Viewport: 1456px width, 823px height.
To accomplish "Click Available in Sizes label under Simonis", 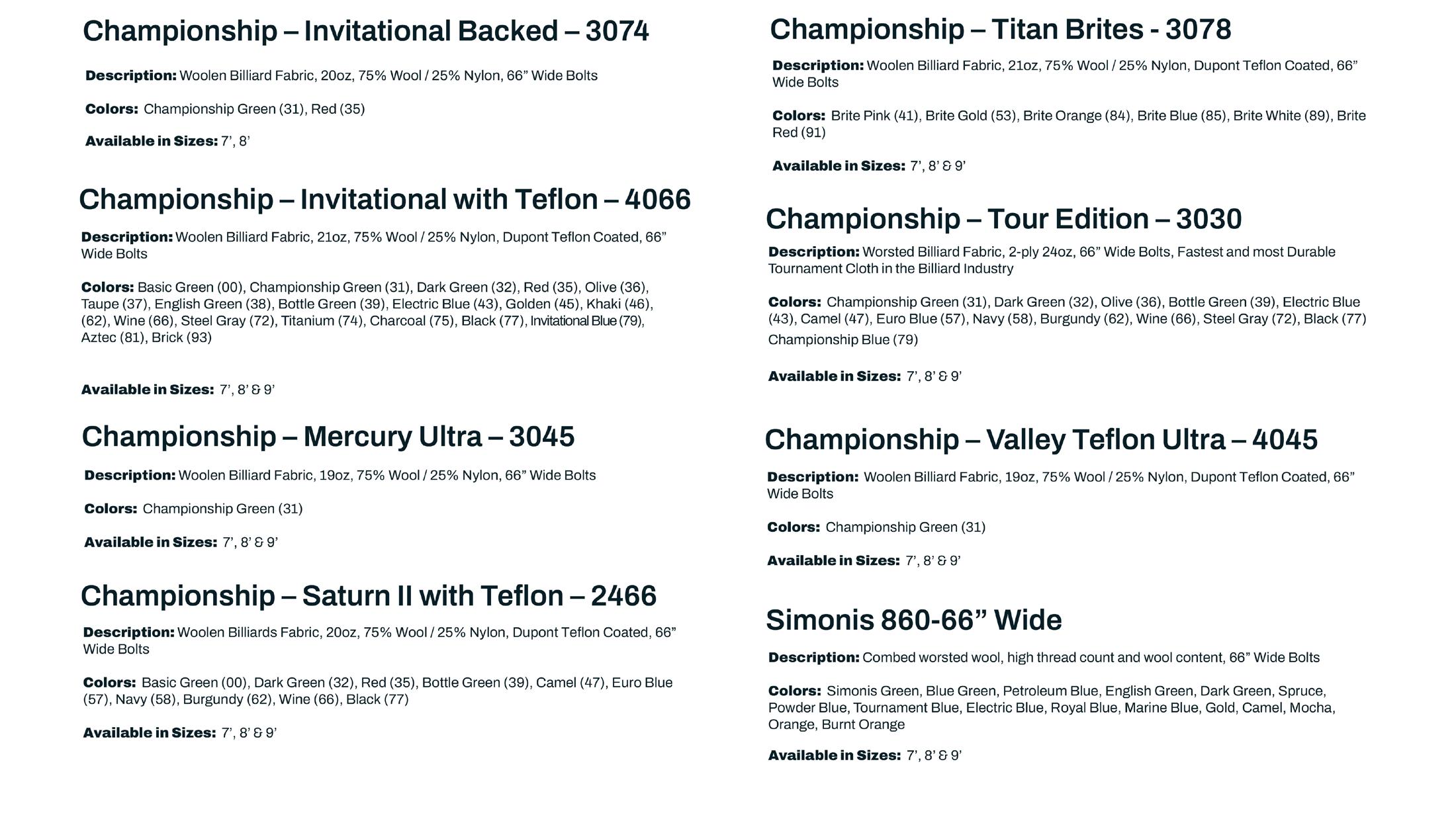I will point(834,755).
